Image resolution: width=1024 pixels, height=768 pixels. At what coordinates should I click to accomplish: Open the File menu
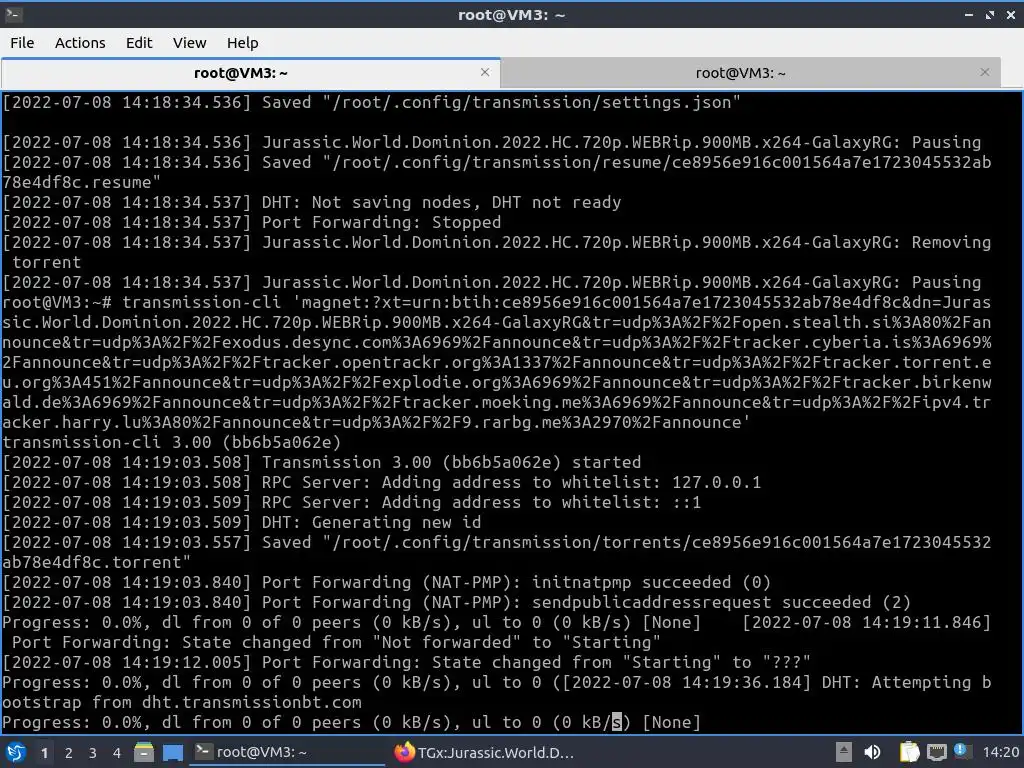pos(22,42)
